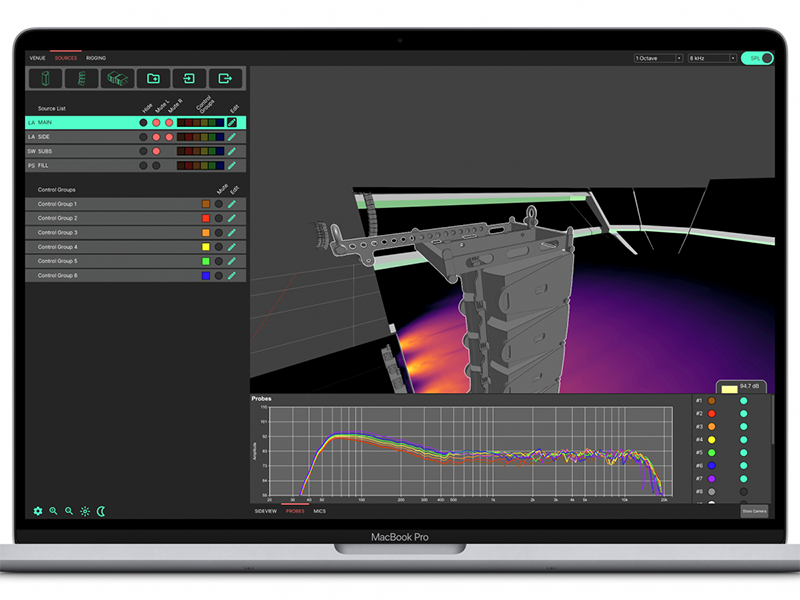800x600 pixels.
Task: Disable probe #4 using its teal toggle
Action: click(x=743, y=439)
